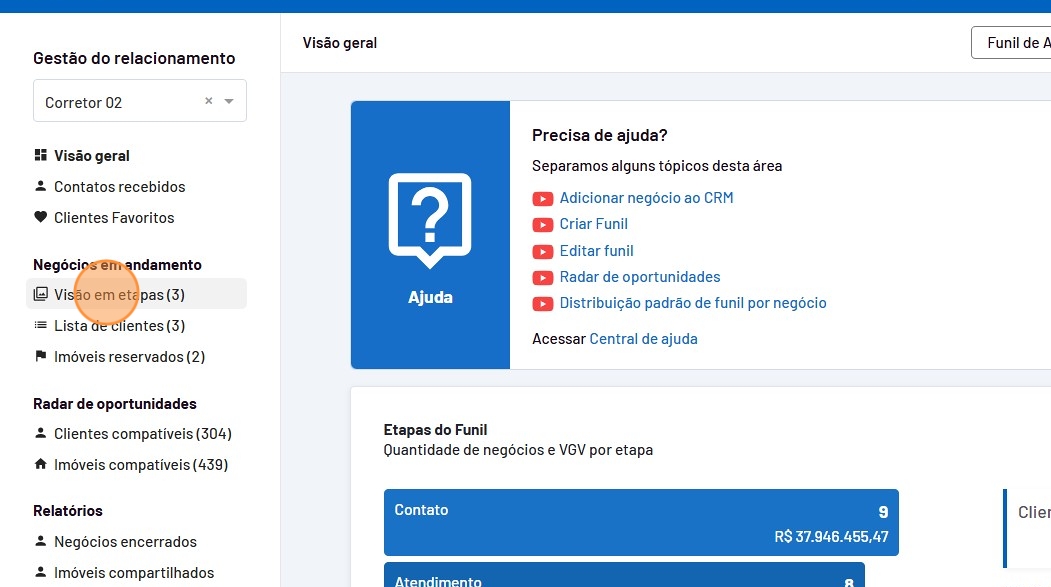Click the Lista de clientes list icon

[40, 326]
